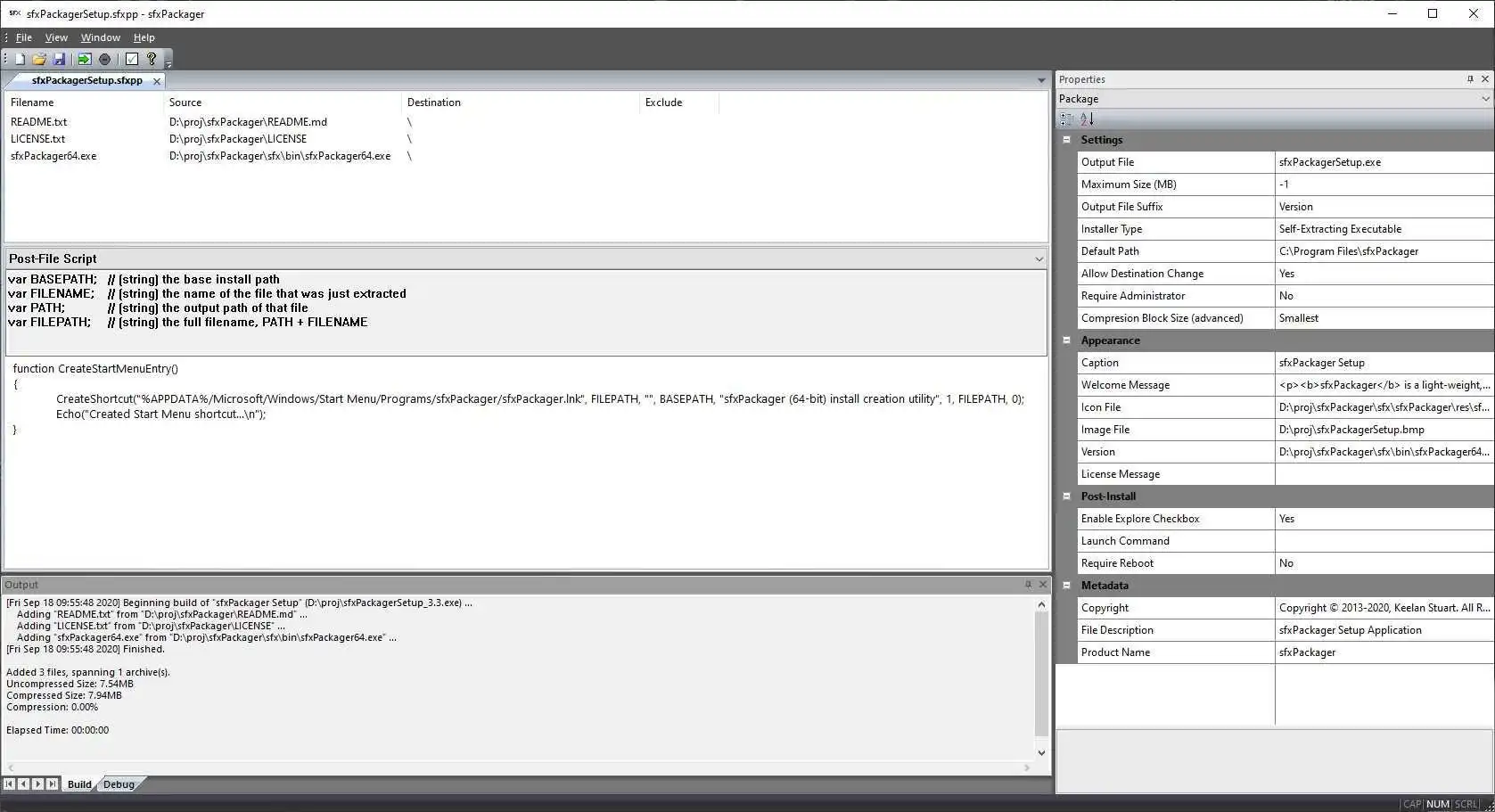Pin the Properties panel
Screen dimensions: 1495x812
(1470, 79)
